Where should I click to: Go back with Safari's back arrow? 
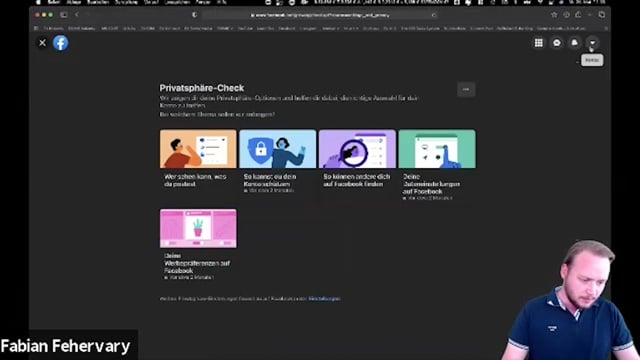tap(77, 15)
